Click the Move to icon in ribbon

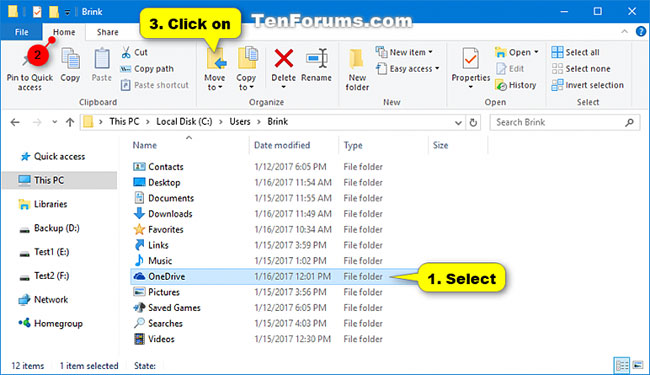216,58
